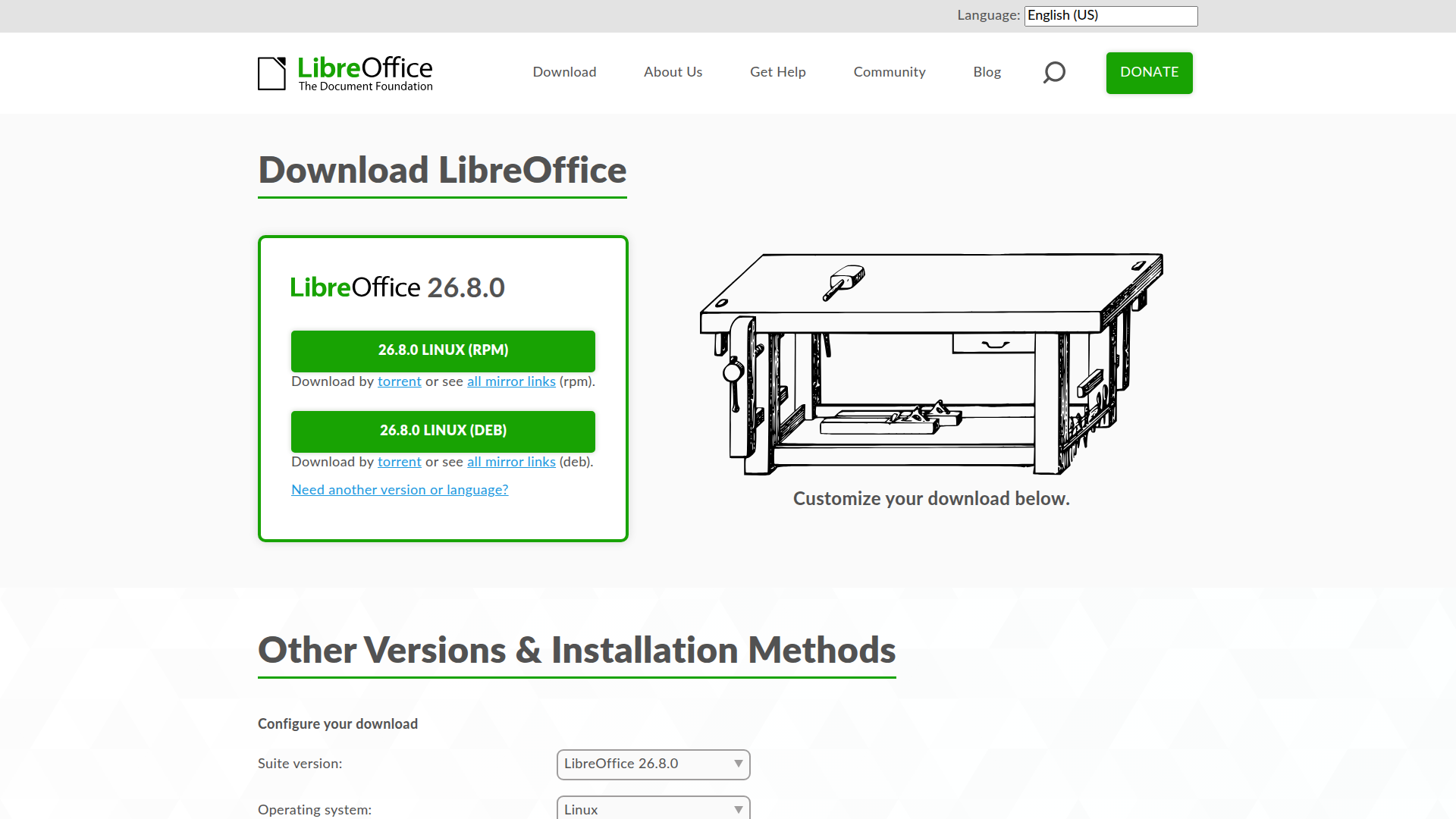
Task: Open the About Us menu
Action: [x=673, y=72]
